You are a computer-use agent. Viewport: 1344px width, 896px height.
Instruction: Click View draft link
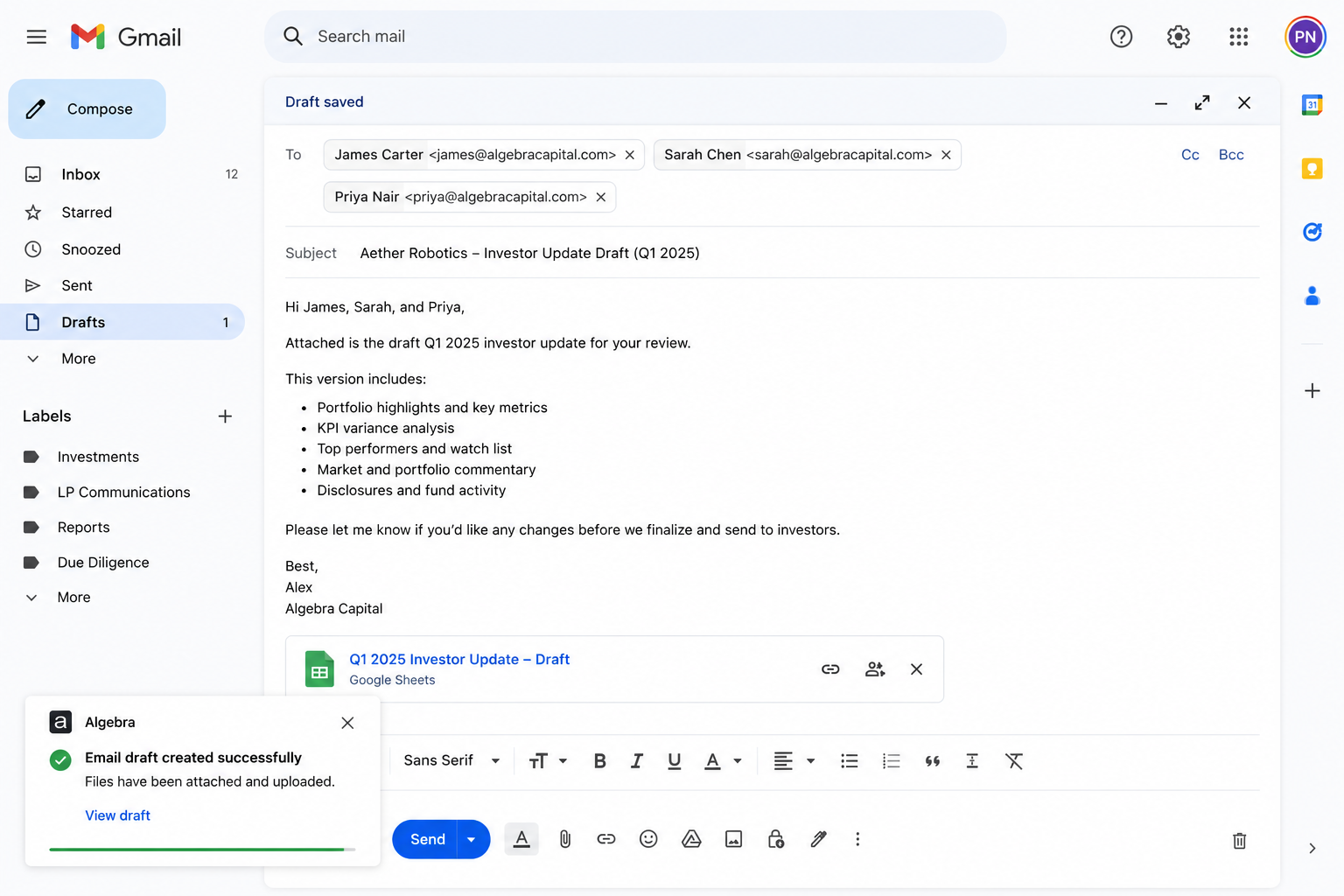tap(117, 815)
